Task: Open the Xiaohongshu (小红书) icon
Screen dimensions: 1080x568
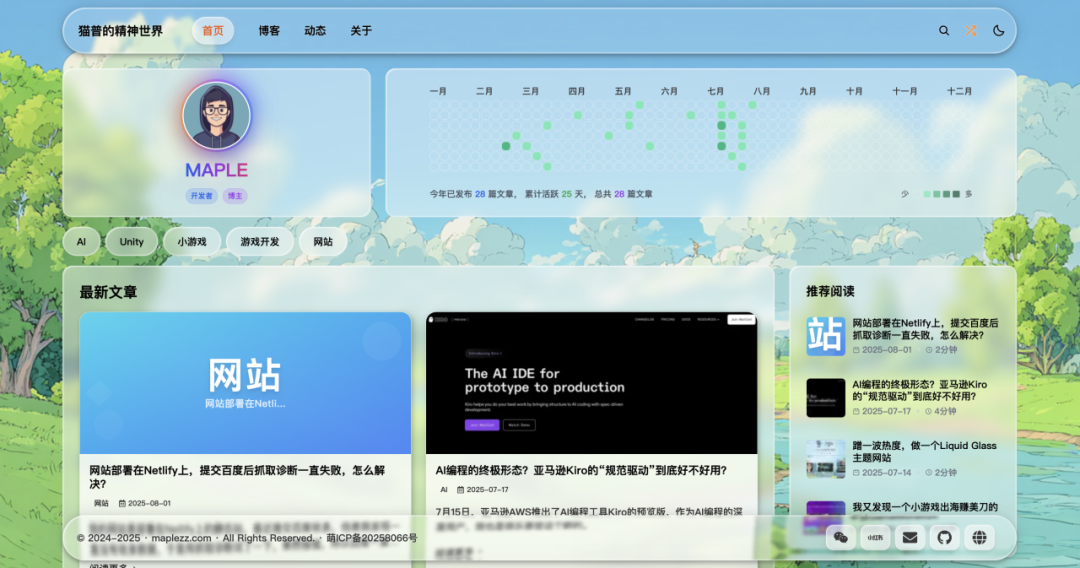Action: point(875,538)
